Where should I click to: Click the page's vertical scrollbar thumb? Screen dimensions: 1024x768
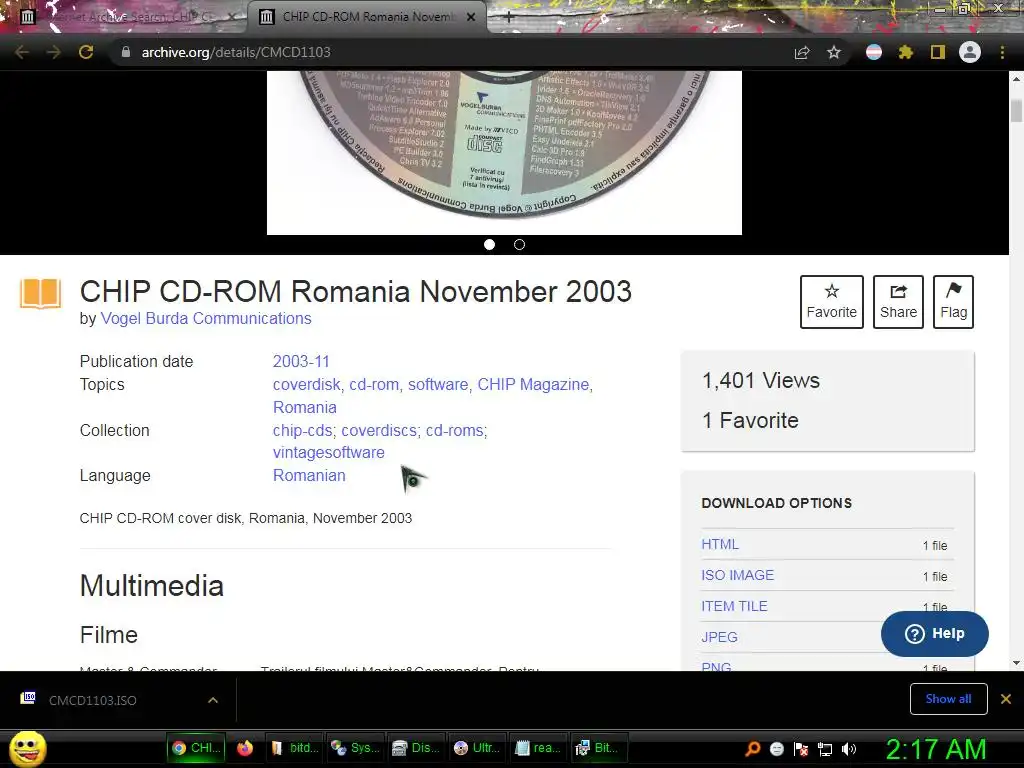(1016, 110)
